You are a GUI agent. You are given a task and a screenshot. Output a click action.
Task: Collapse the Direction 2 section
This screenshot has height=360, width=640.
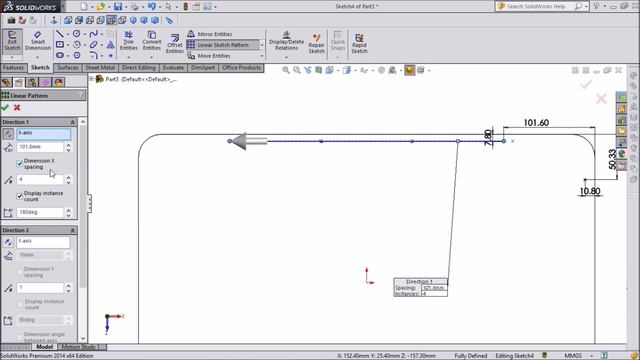(73, 230)
